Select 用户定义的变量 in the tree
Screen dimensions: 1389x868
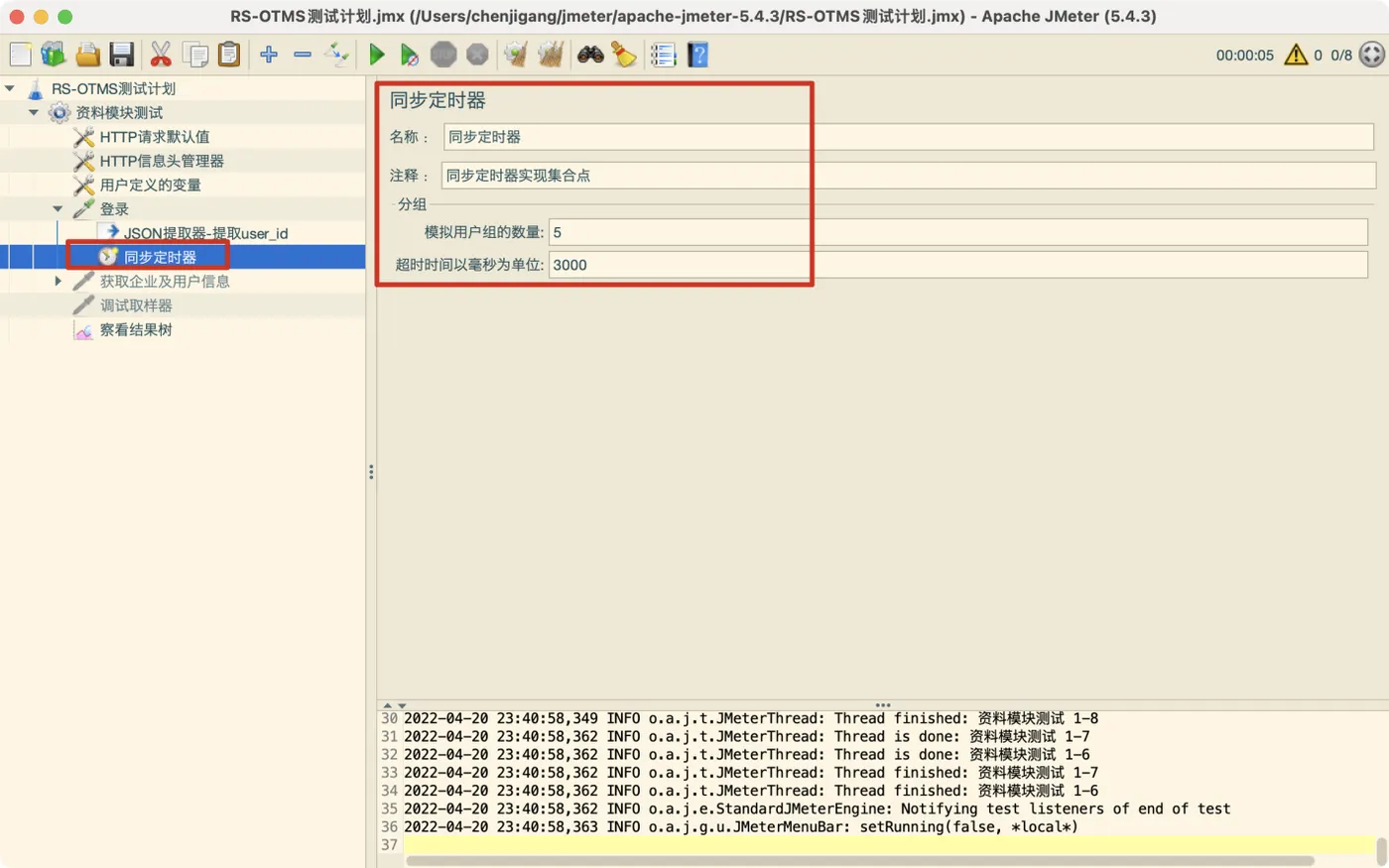[150, 185]
